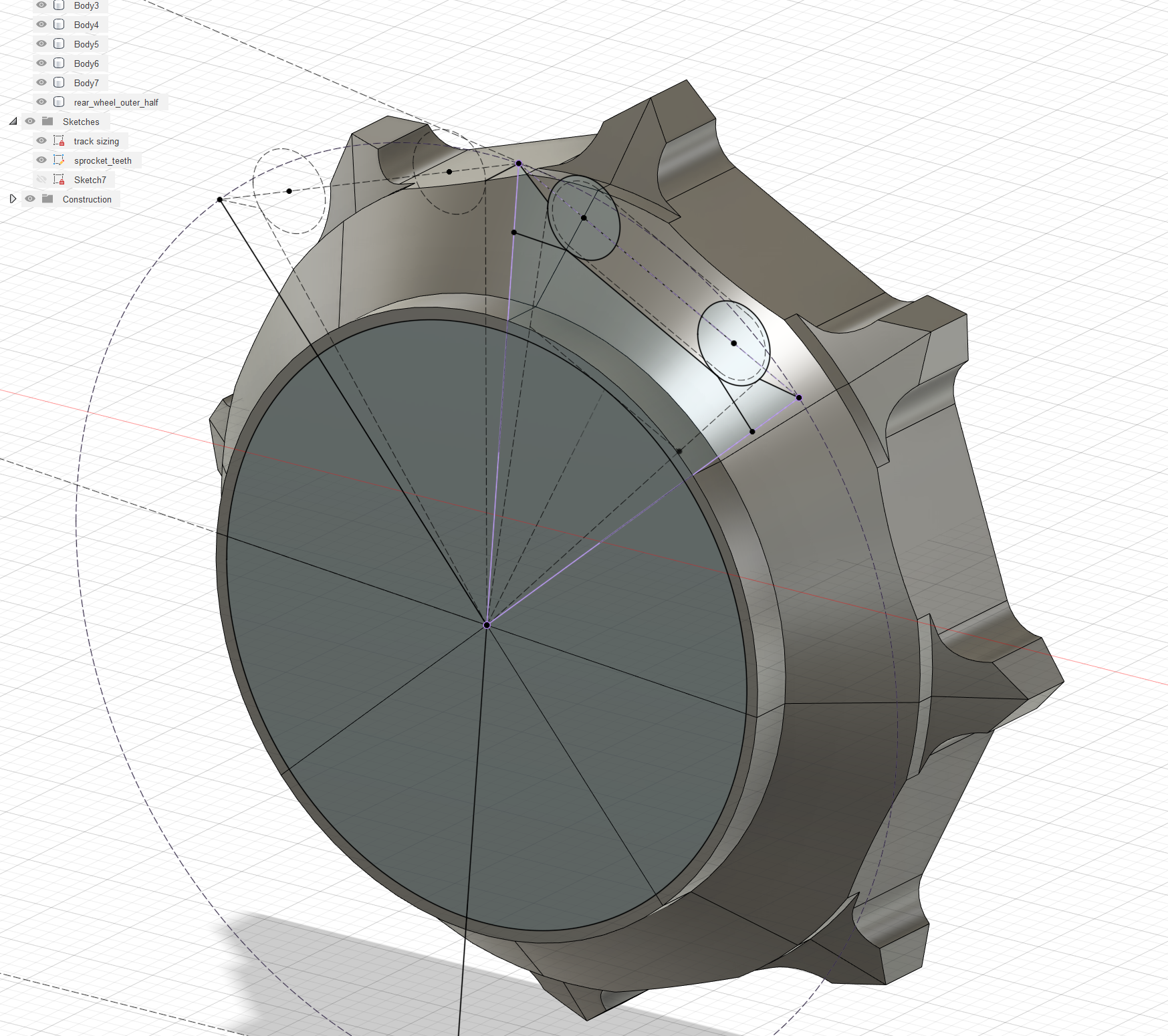Collapse the Sketches folder

point(13,121)
